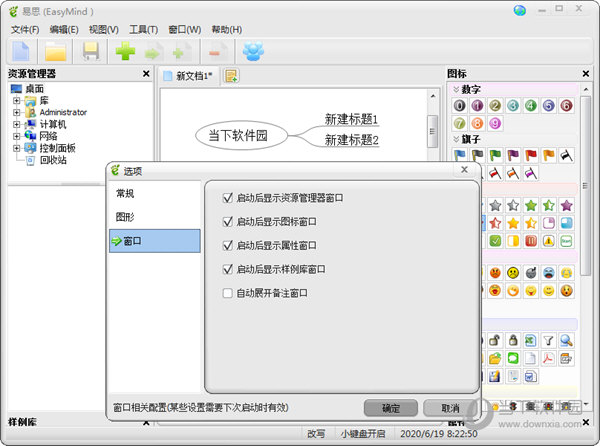Open file with the folder toolbar icon
The image size is (600, 446).
tap(55, 51)
